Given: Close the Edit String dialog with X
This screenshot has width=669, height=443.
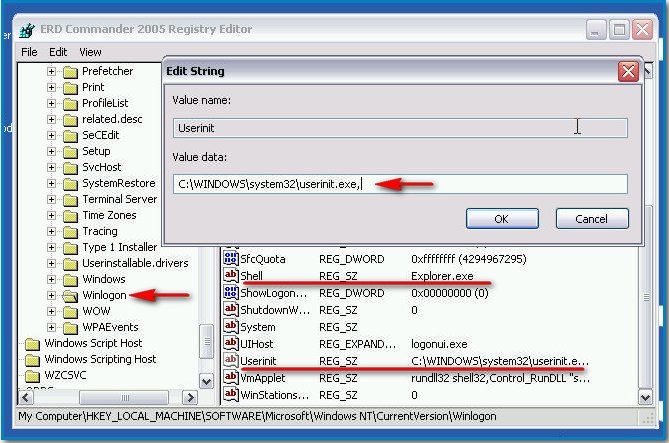Looking at the screenshot, I should point(628,71).
